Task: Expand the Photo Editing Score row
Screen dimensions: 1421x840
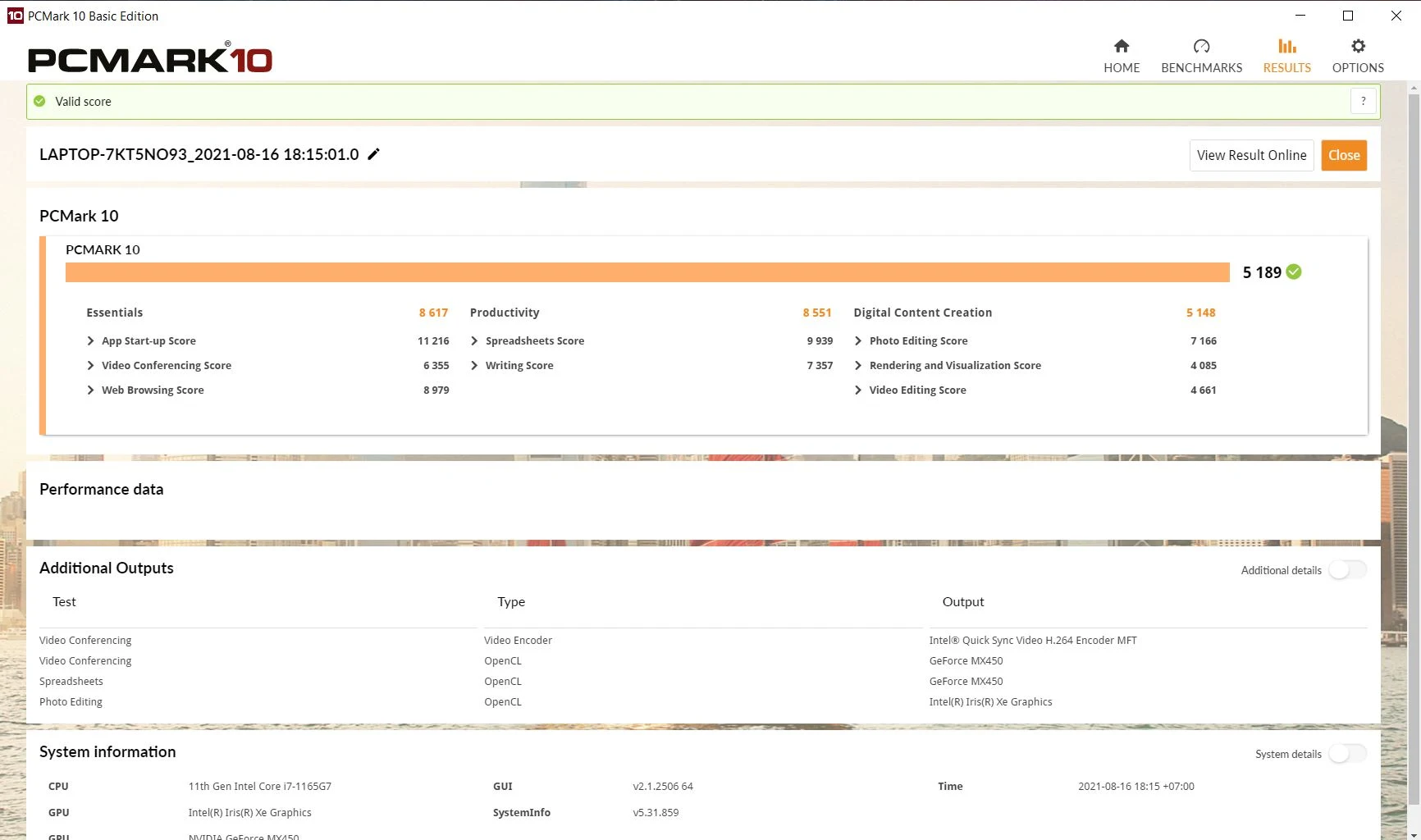Action: [x=858, y=340]
